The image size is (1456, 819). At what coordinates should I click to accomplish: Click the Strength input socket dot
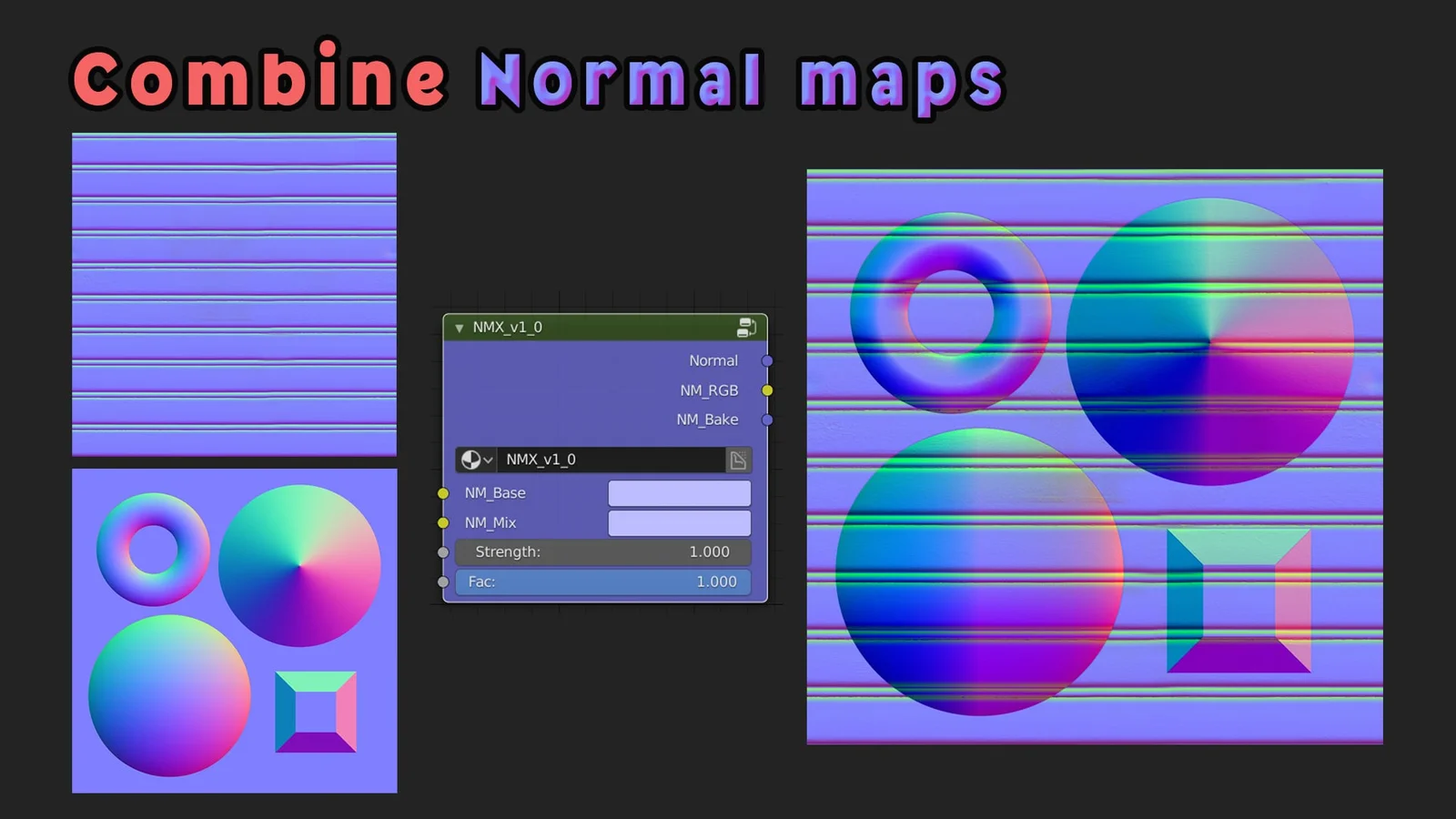point(443,551)
